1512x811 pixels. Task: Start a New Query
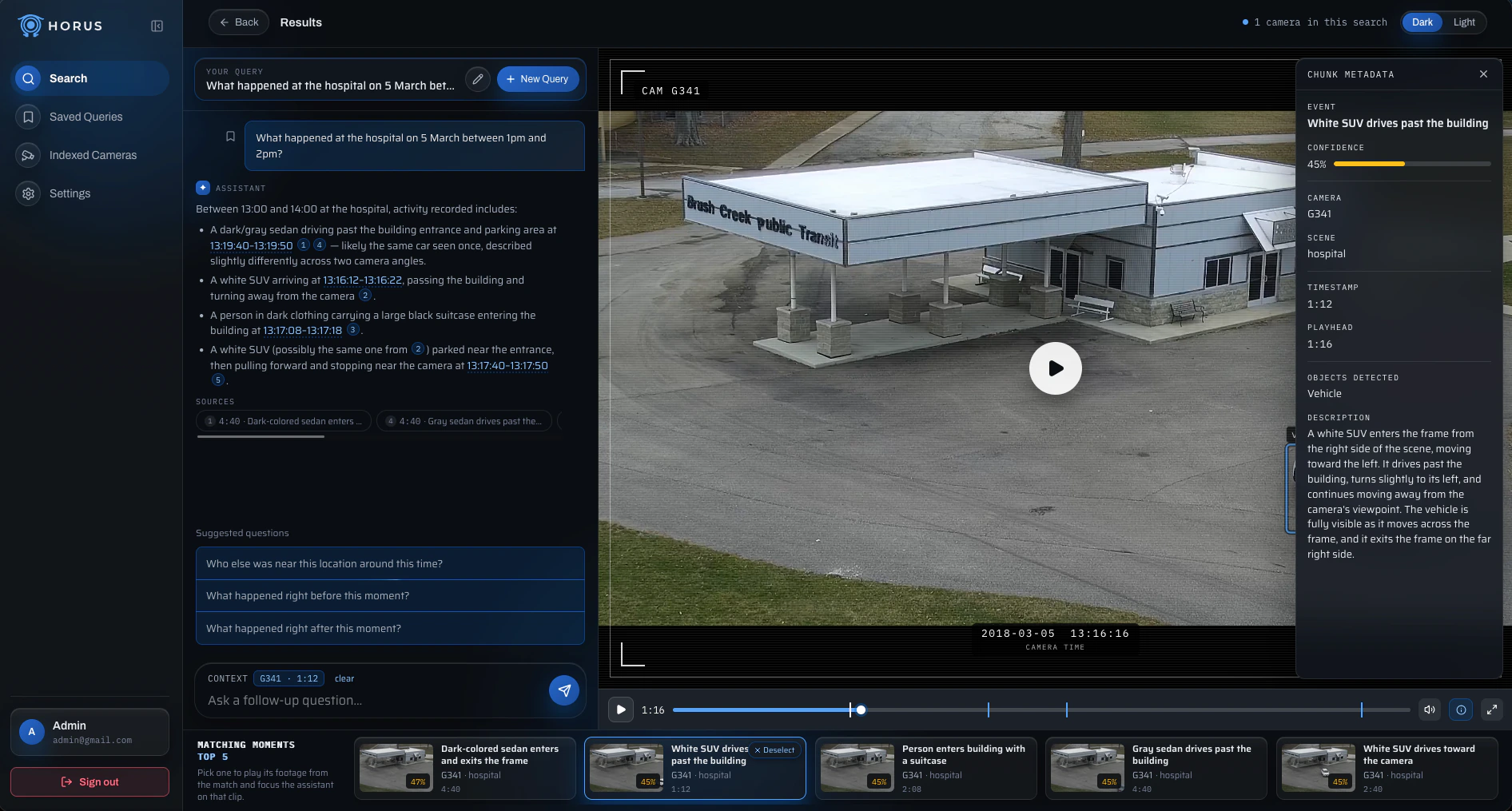[x=538, y=79]
